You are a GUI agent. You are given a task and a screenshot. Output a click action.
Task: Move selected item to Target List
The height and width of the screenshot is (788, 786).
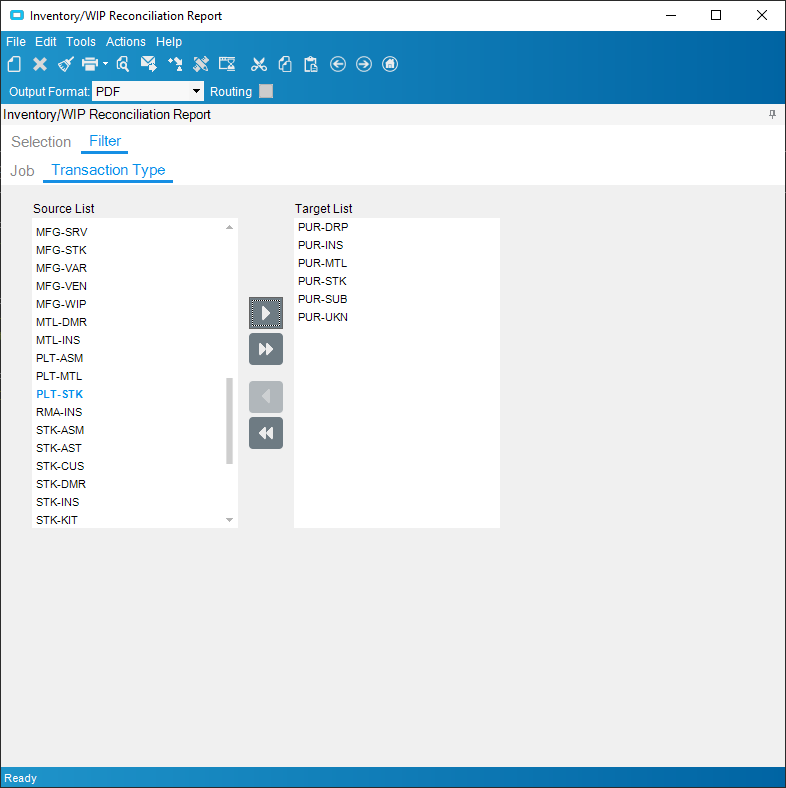(266, 313)
